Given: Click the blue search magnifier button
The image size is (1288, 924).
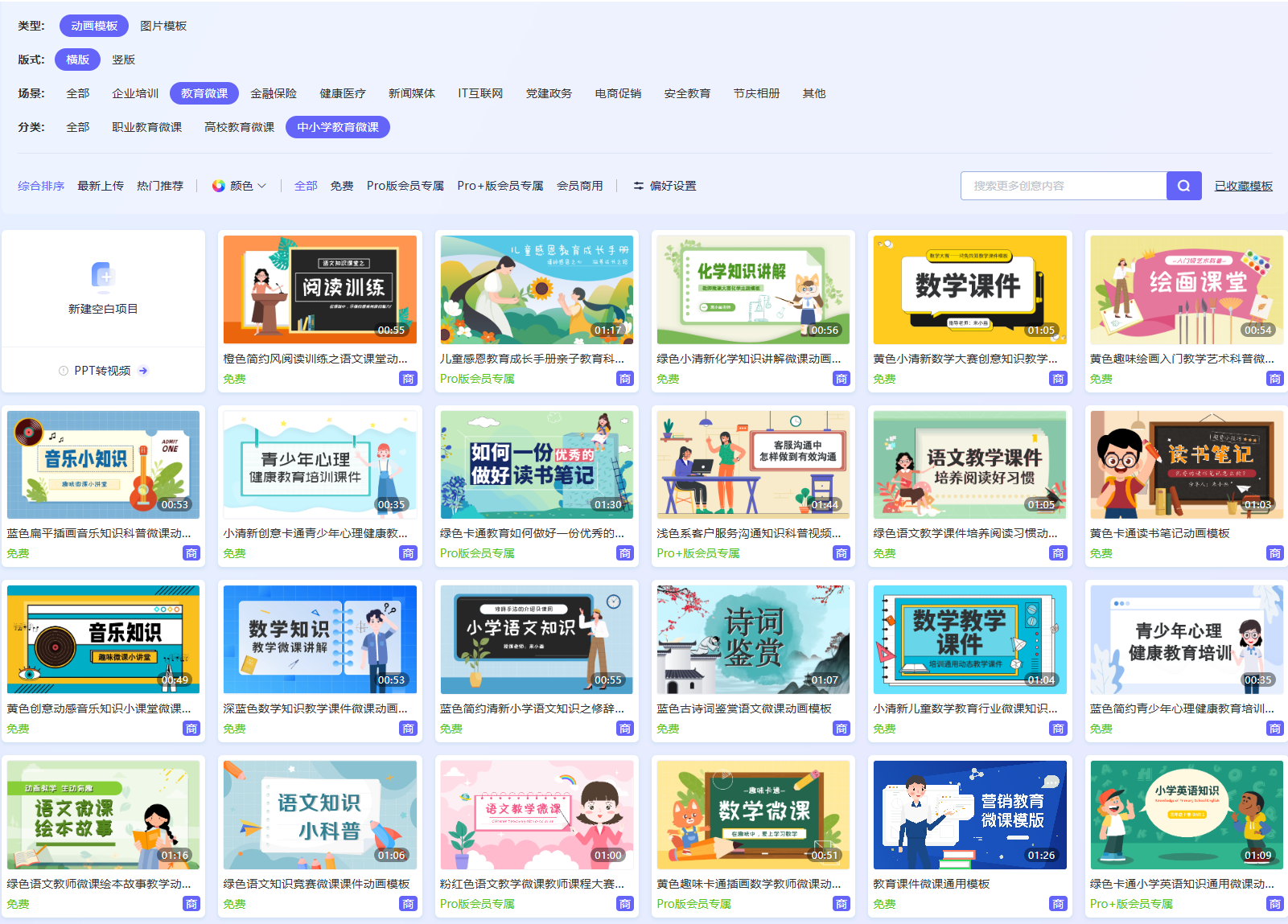Looking at the screenshot, I should (1183, 186).
